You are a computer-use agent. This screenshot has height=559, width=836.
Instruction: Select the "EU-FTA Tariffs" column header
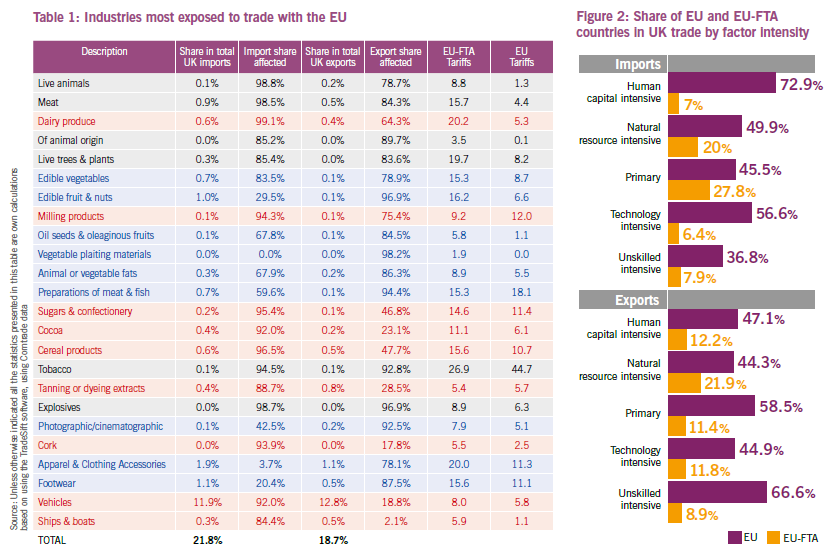458,56
